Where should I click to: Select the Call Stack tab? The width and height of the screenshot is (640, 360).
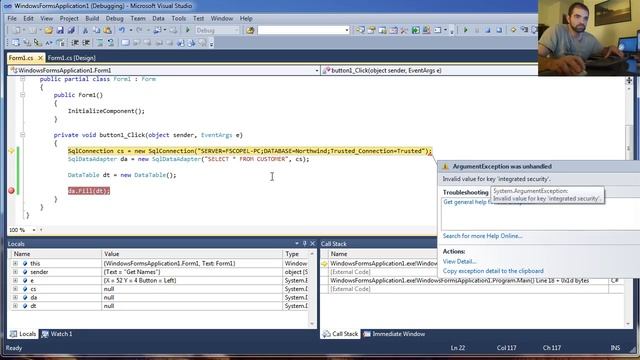[x=340, y=334]
